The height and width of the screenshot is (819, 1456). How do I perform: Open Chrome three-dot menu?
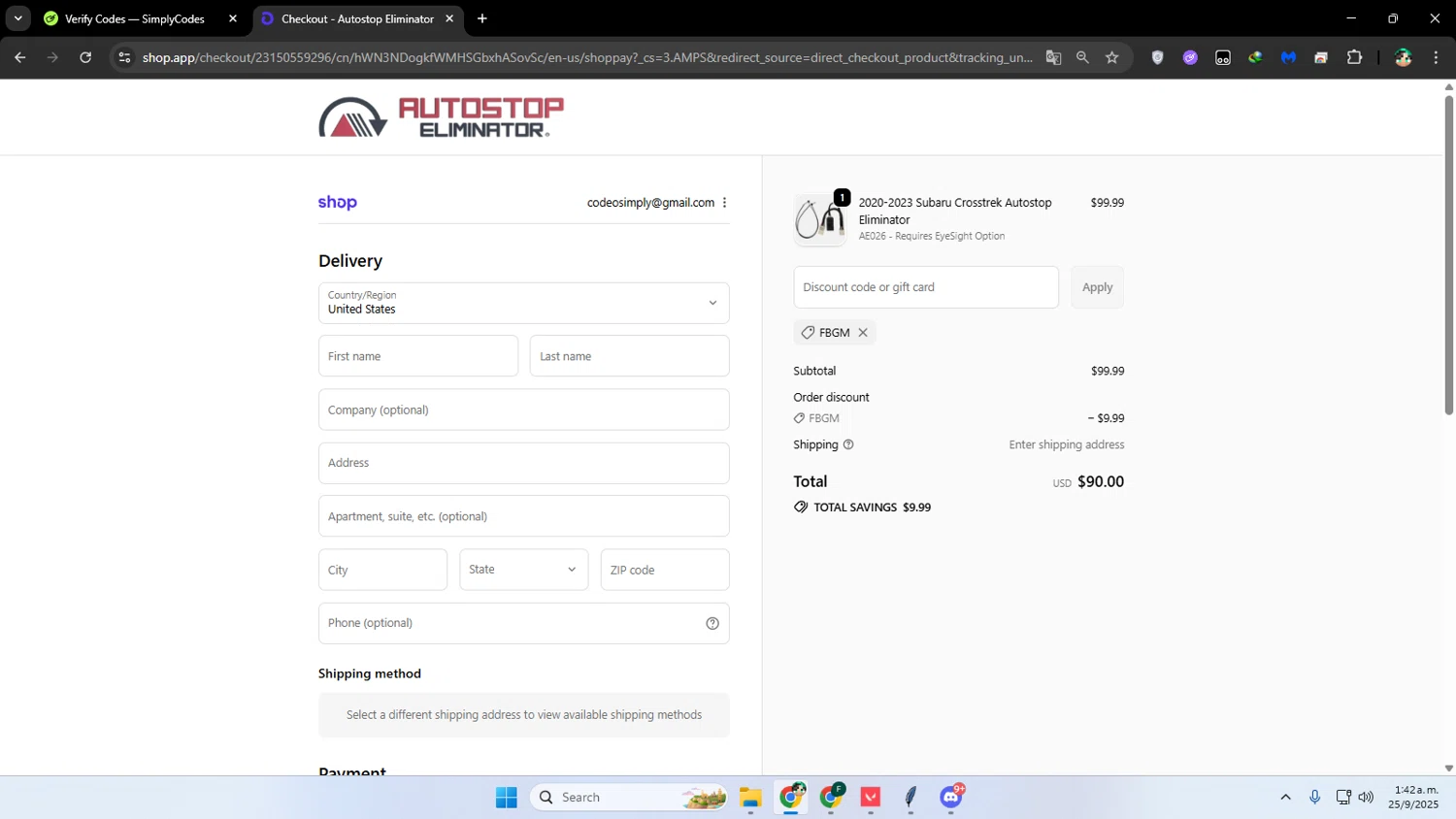pos(1436,57)
